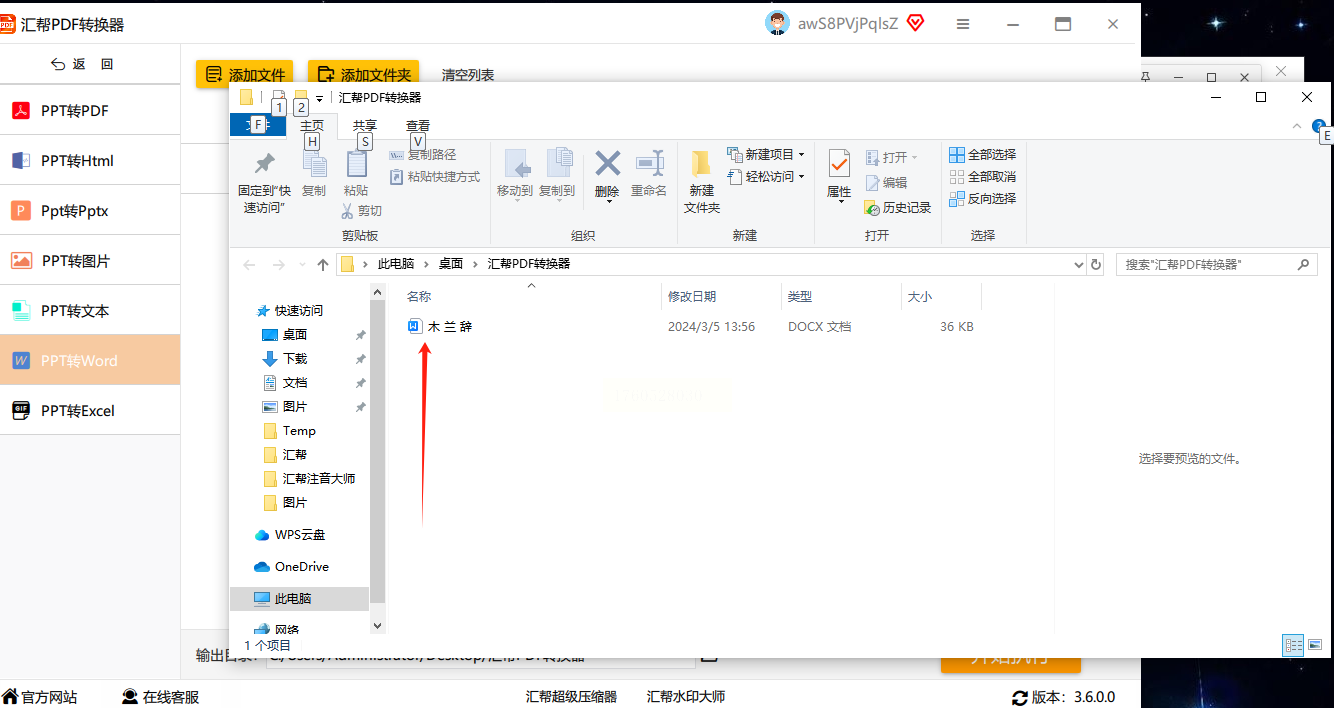Screen dimensions: 1334x708
Task: Click the Explorer help question icon
Action: tap(1319, 126)
